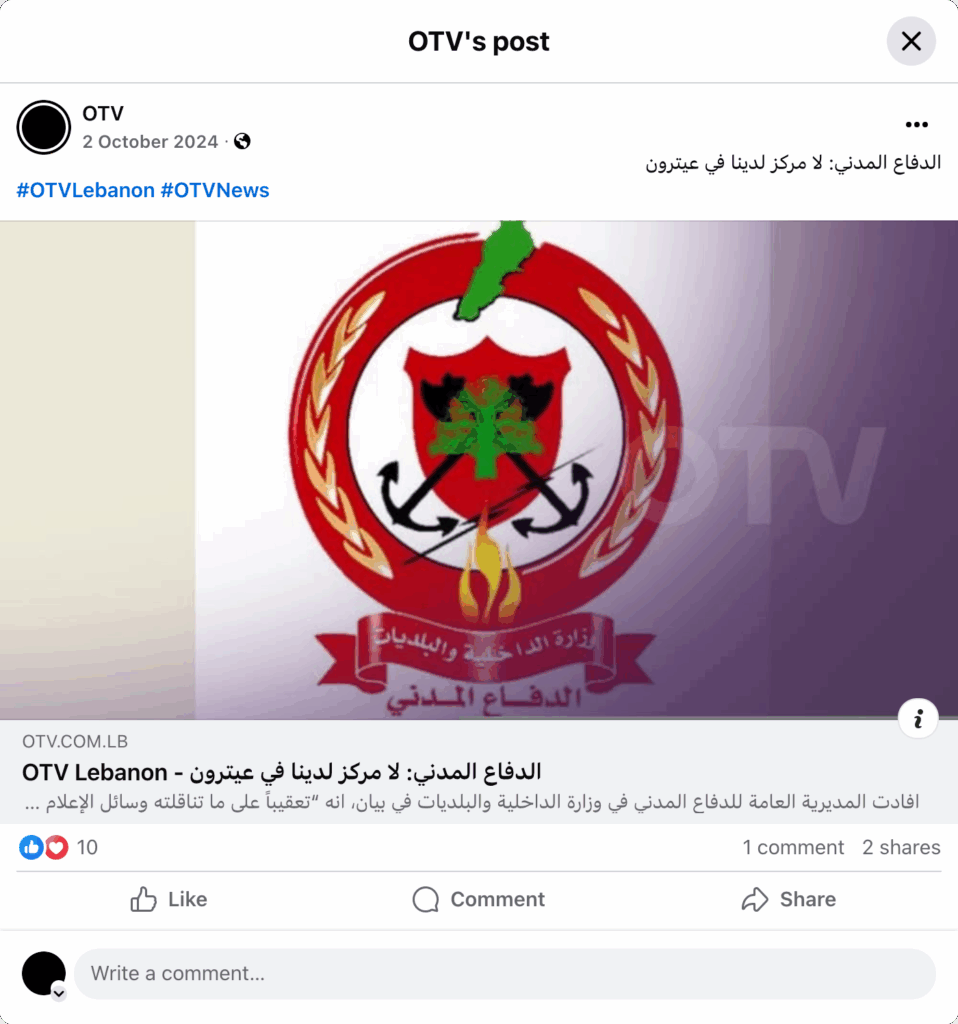This screenshot has height=1024, width=958.
Task: Click the 2 October 2024 timestamp
Action: coord(150,142)
